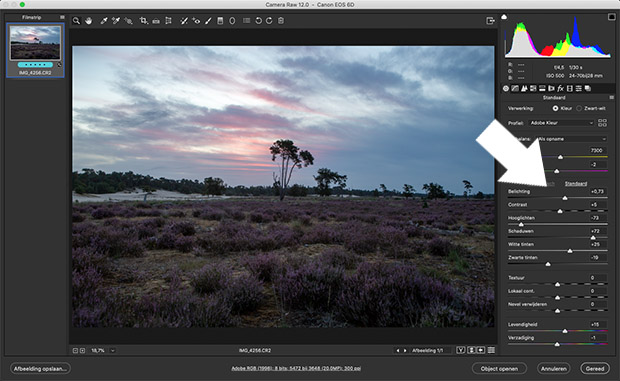Select the Transform tool
Screen dimensions: 620x381
168,21
